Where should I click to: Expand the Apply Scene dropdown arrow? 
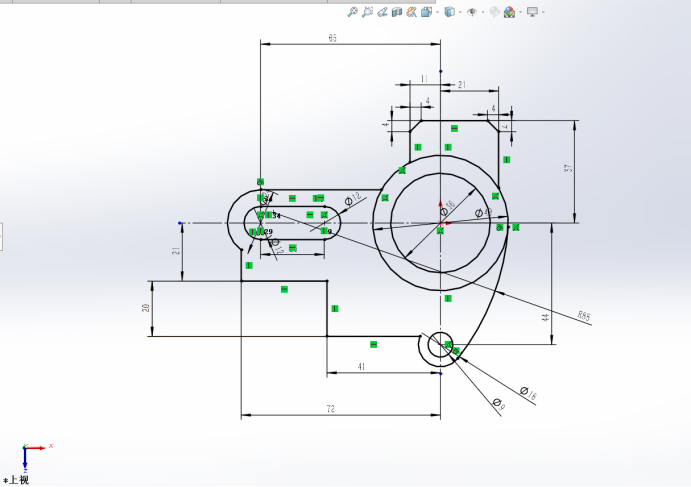coord(521,12)
